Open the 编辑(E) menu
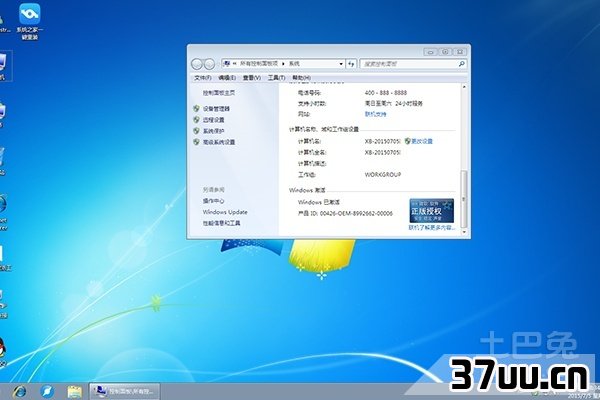Screen dimensions: 600x400 (227, 78)
